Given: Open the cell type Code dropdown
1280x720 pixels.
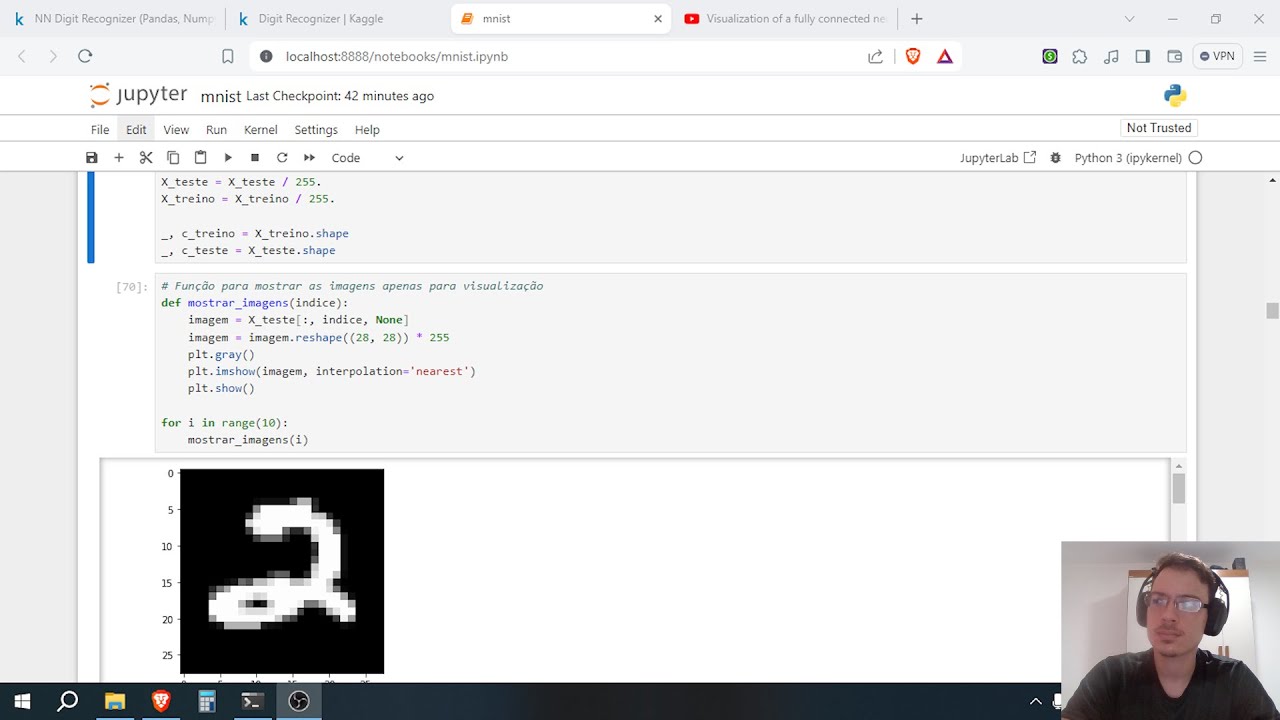Looking at the screenshot, I should tap(367, 158).
